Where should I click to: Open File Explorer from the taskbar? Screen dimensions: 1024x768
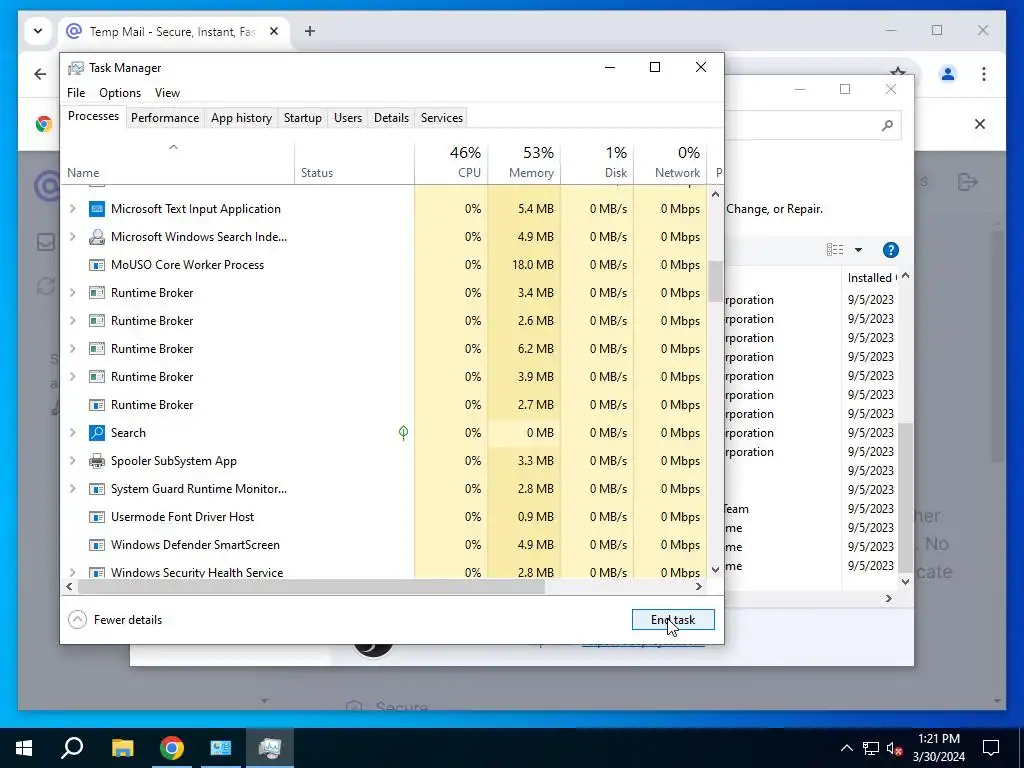click(x=122, y=748)
